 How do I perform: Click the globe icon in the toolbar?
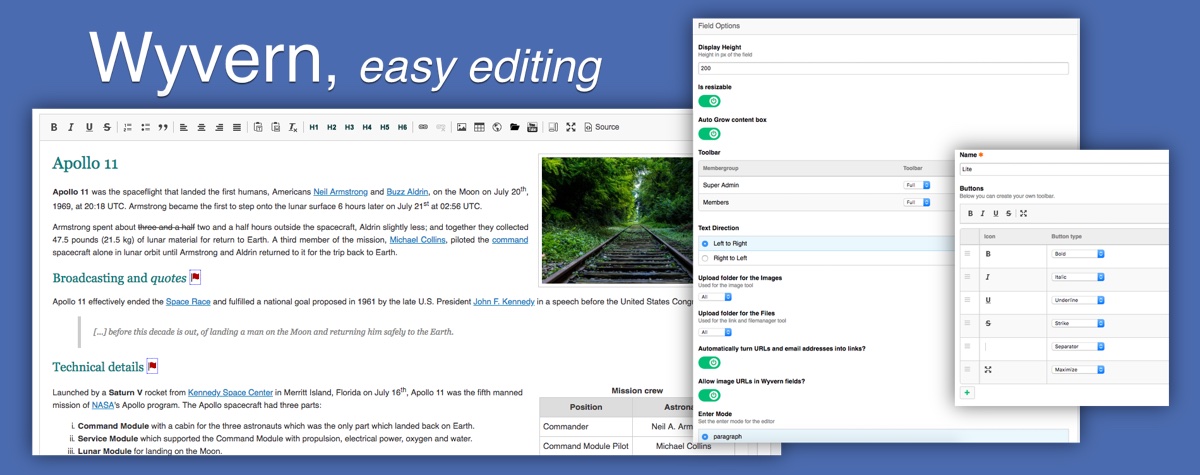pyautogui.click(x=497, y=127)
